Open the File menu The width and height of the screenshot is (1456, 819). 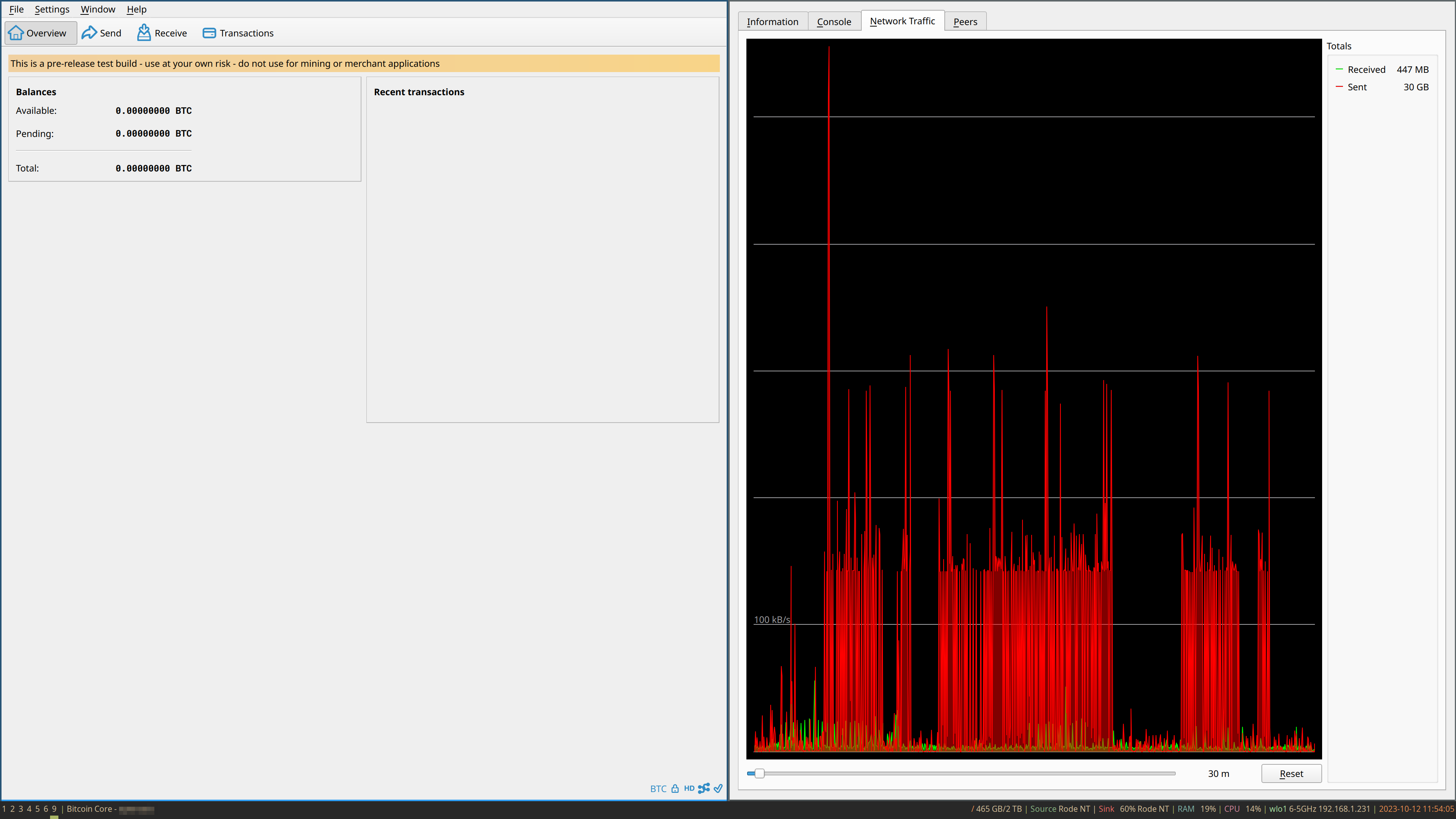tap(16, 9)
